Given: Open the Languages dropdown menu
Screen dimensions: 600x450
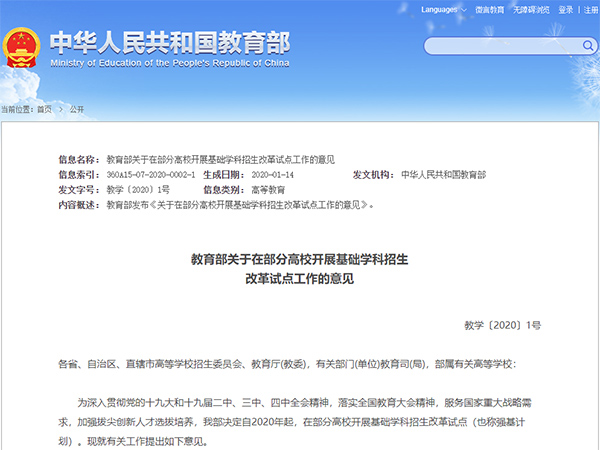Looking at the screenshot, I should click(442, 9).
